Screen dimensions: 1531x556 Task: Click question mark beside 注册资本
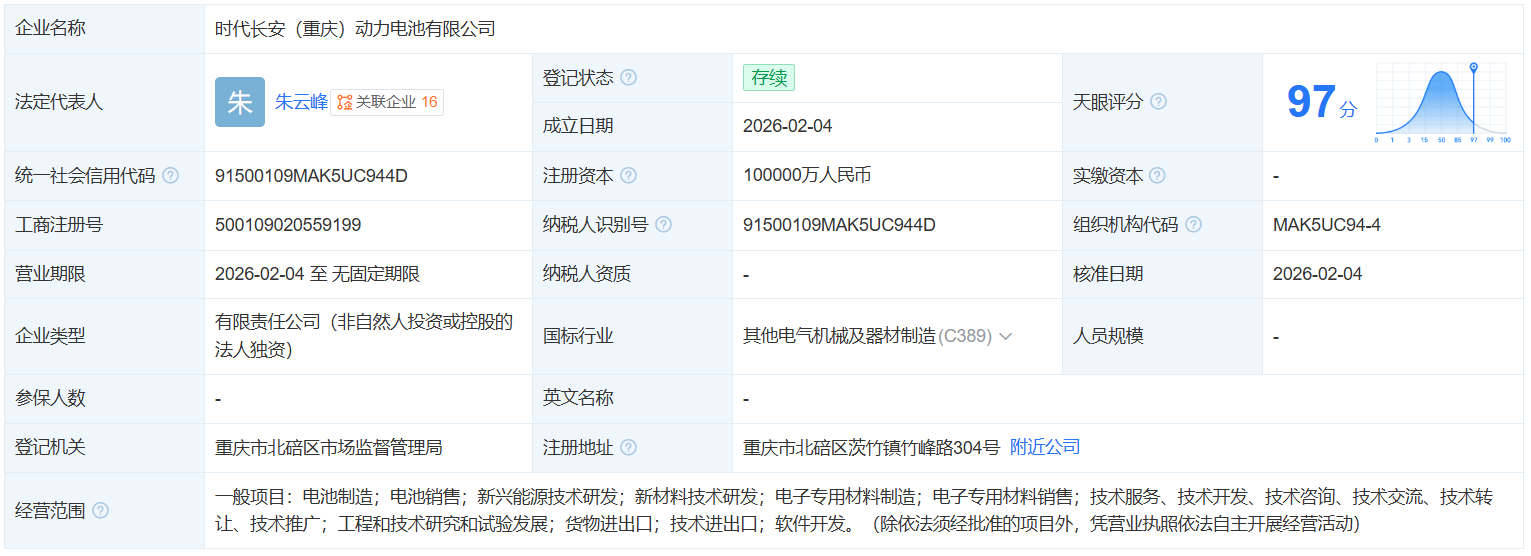click(x=628, y=176)
